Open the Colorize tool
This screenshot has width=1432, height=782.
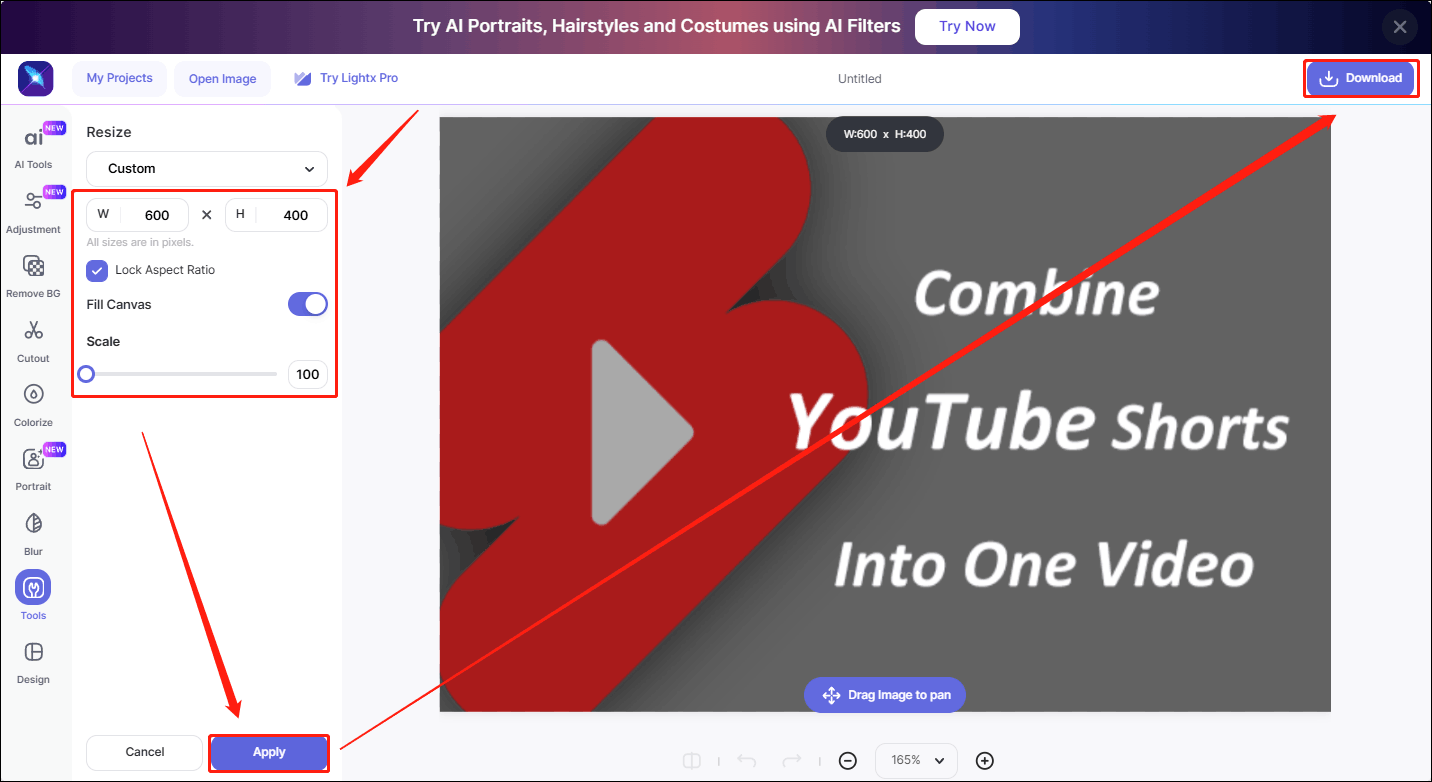[x=33, y=404]
